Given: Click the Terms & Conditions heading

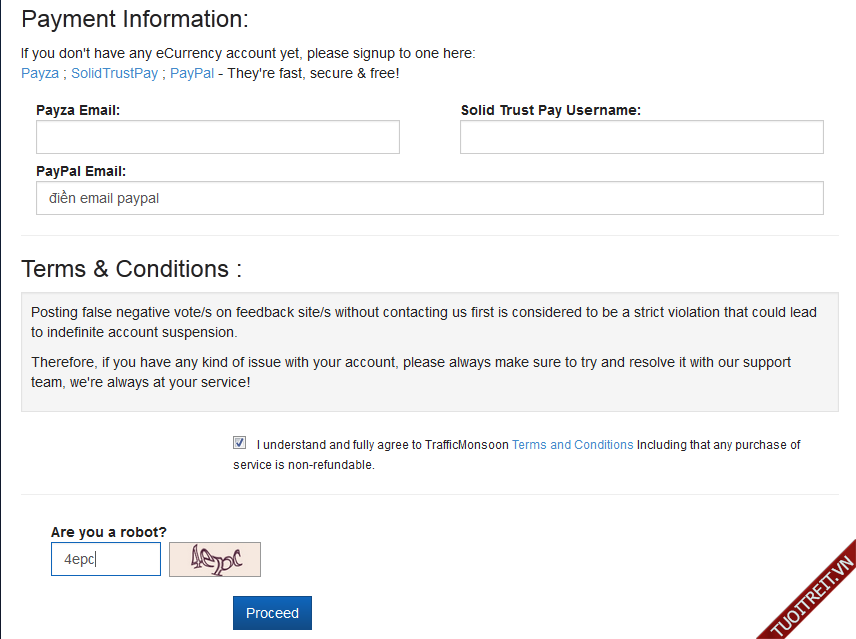Looking at the screenshot, I should click(x=131, y=269).
